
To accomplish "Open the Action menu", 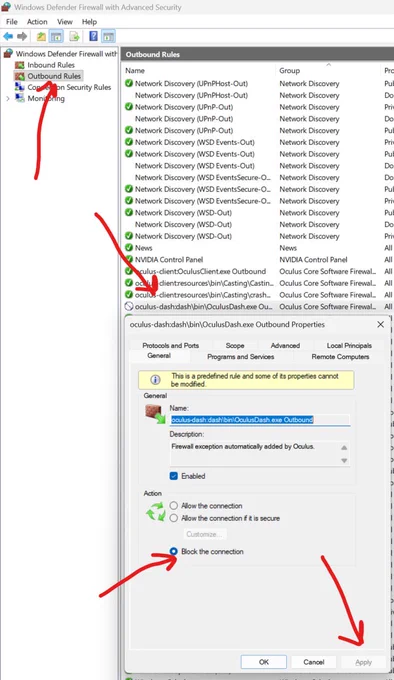I will tap(37, 22).
